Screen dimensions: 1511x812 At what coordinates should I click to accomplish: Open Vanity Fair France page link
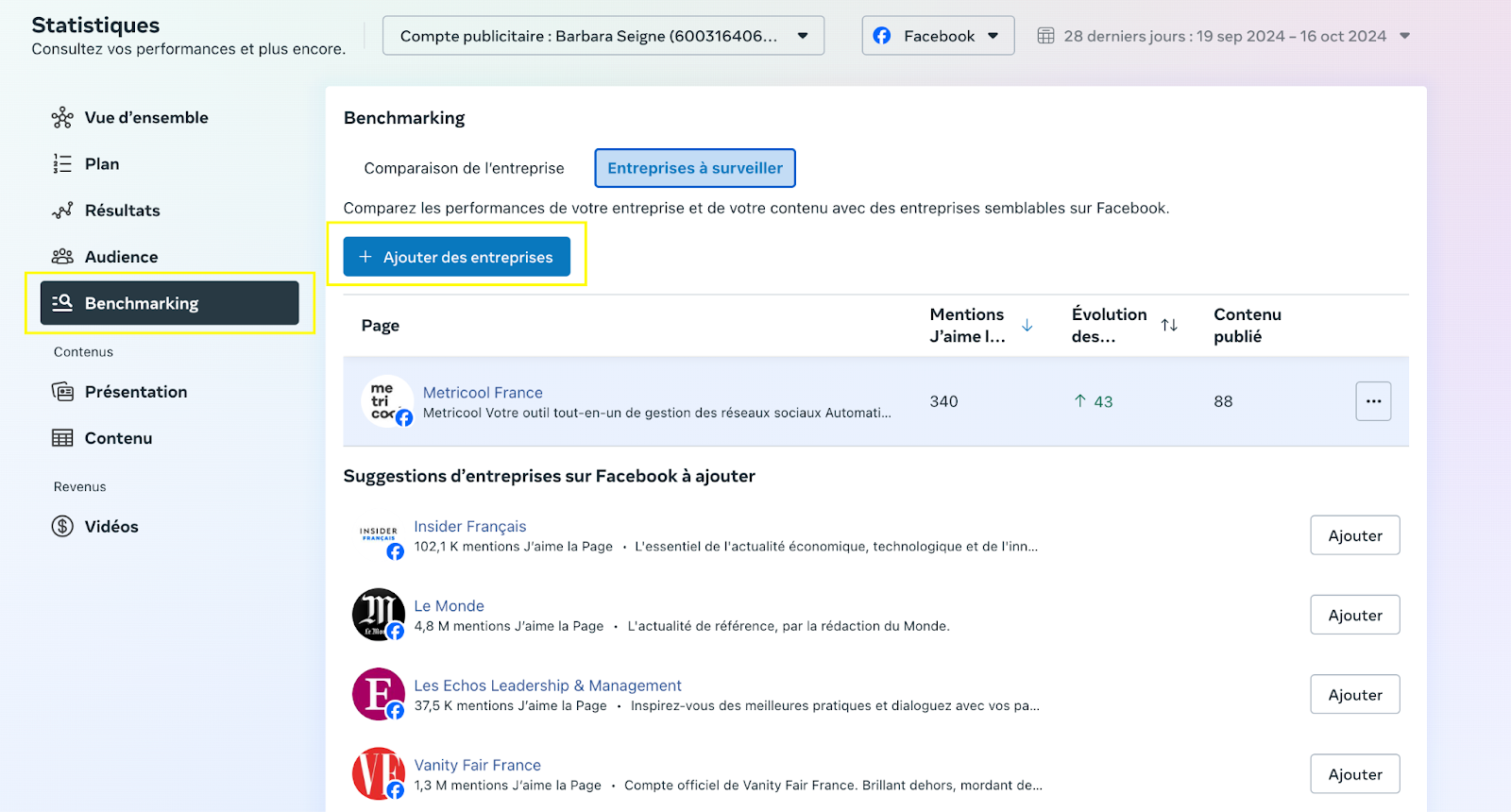tap(477, 765)
